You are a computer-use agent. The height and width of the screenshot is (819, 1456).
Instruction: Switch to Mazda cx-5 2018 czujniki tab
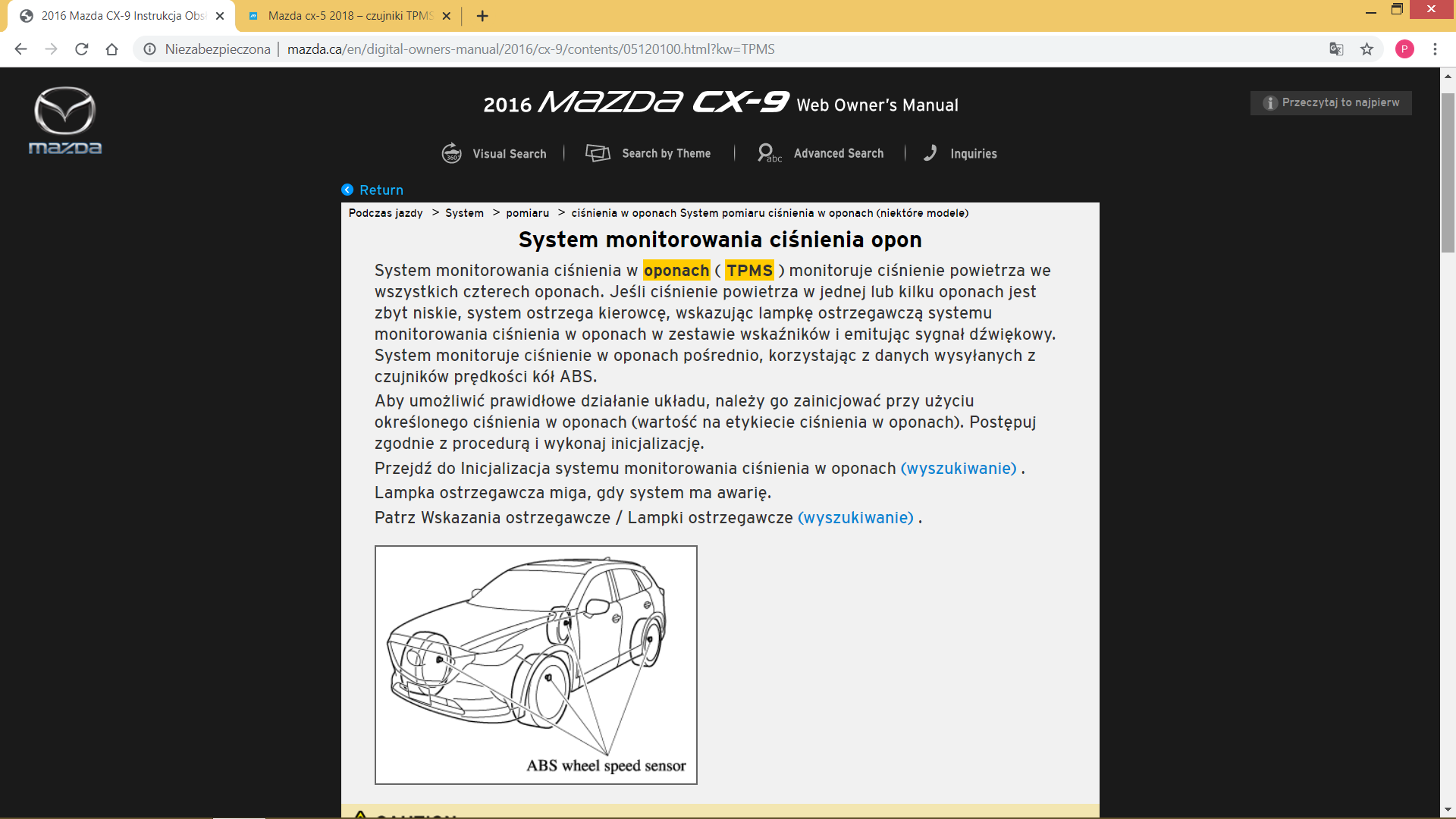click(x=349, y=16)
